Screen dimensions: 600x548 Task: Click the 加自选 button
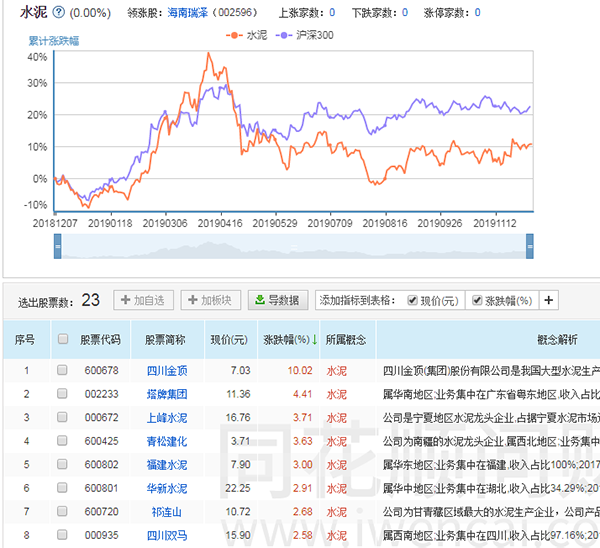tap(144, 300)
